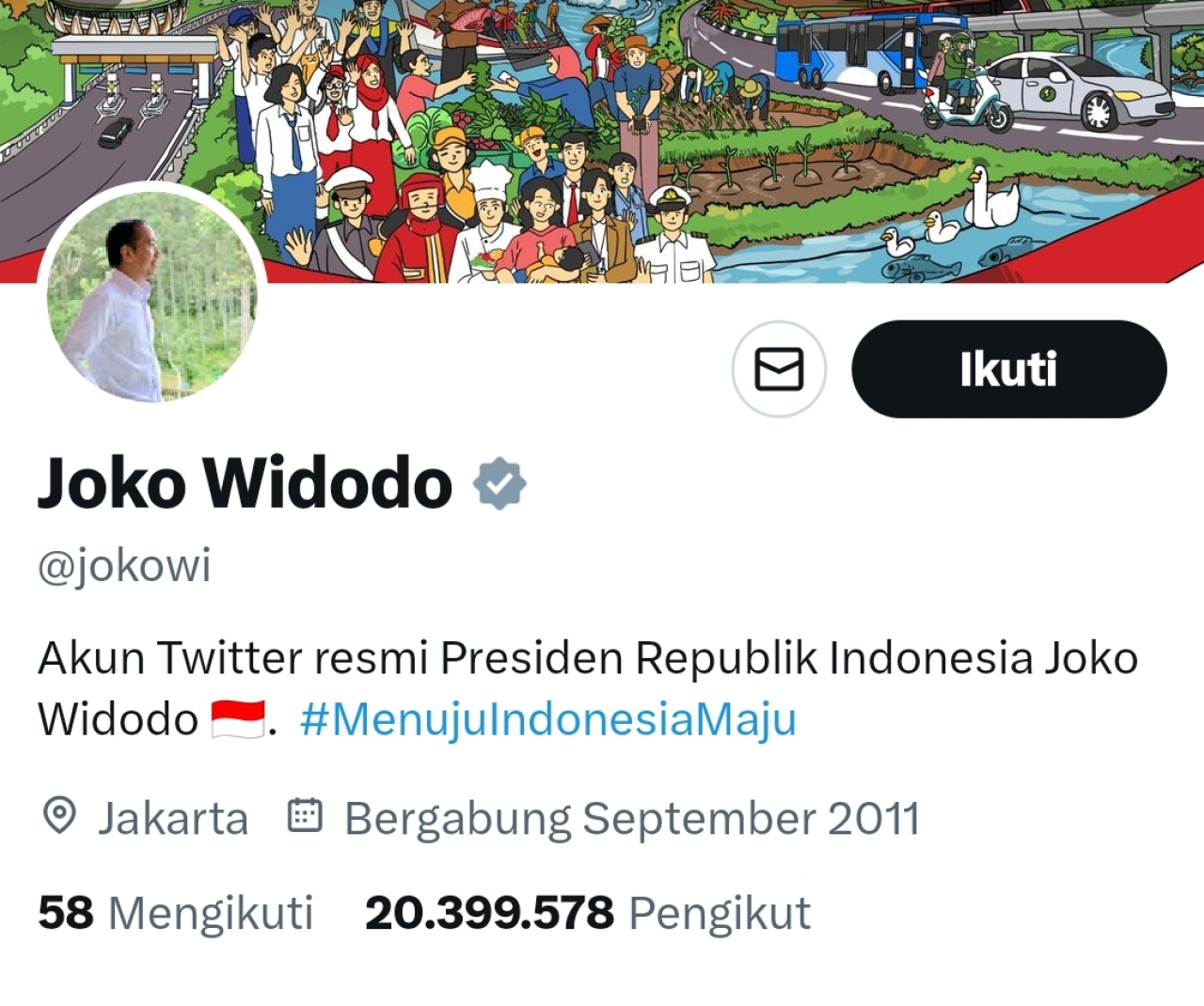
Task: Click the Bergabung September 2011 join date
Action: [x=631, y=818]
